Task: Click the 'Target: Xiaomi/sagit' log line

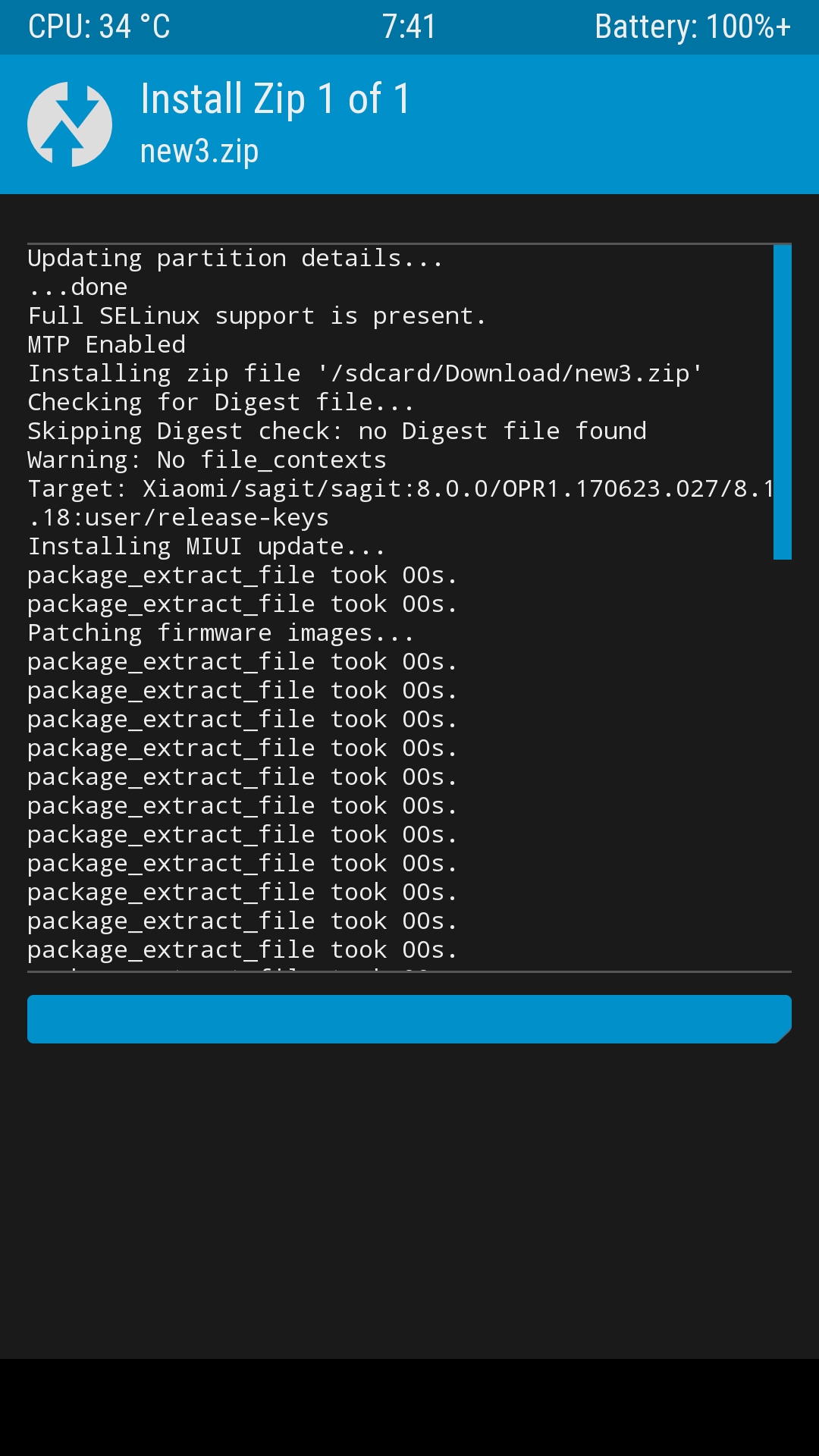Action: click(400, 489)
